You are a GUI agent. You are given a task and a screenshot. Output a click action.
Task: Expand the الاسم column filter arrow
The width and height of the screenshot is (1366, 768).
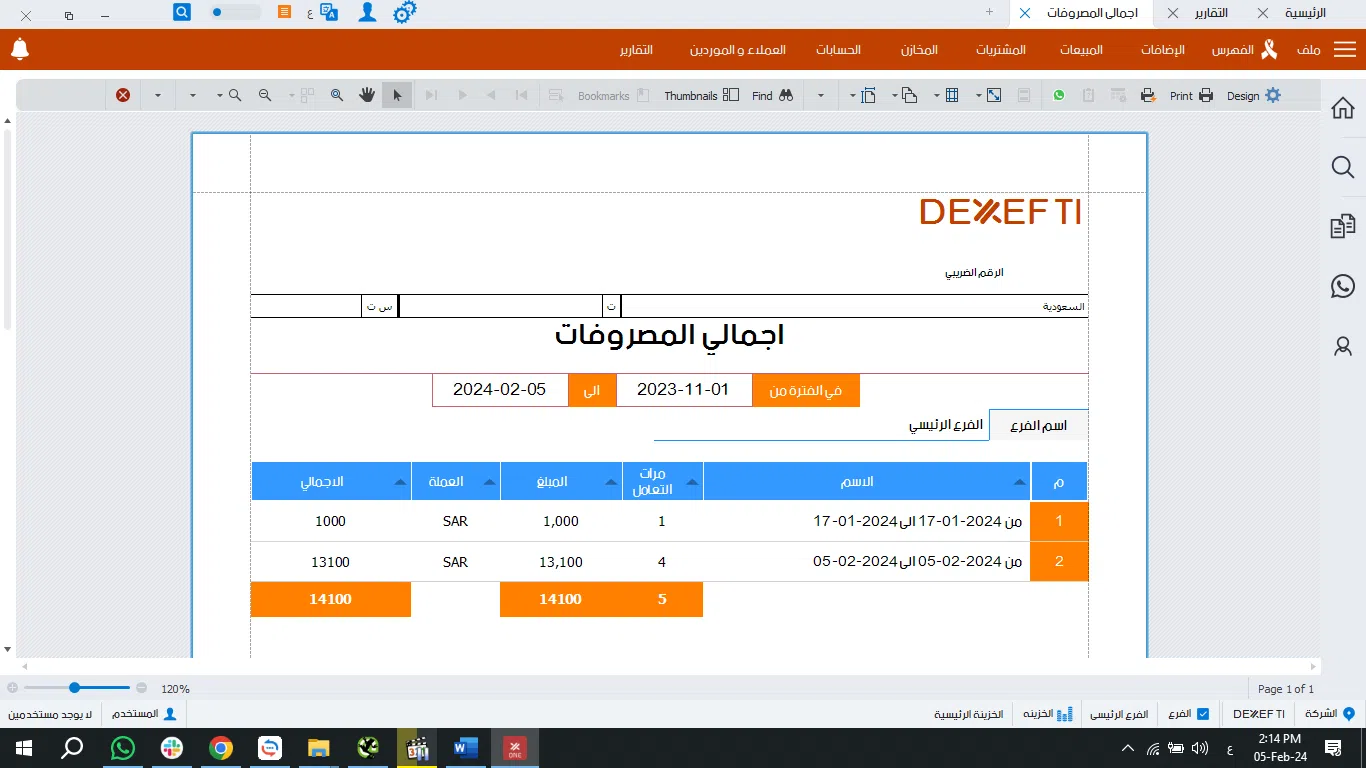coord(1019,482)
